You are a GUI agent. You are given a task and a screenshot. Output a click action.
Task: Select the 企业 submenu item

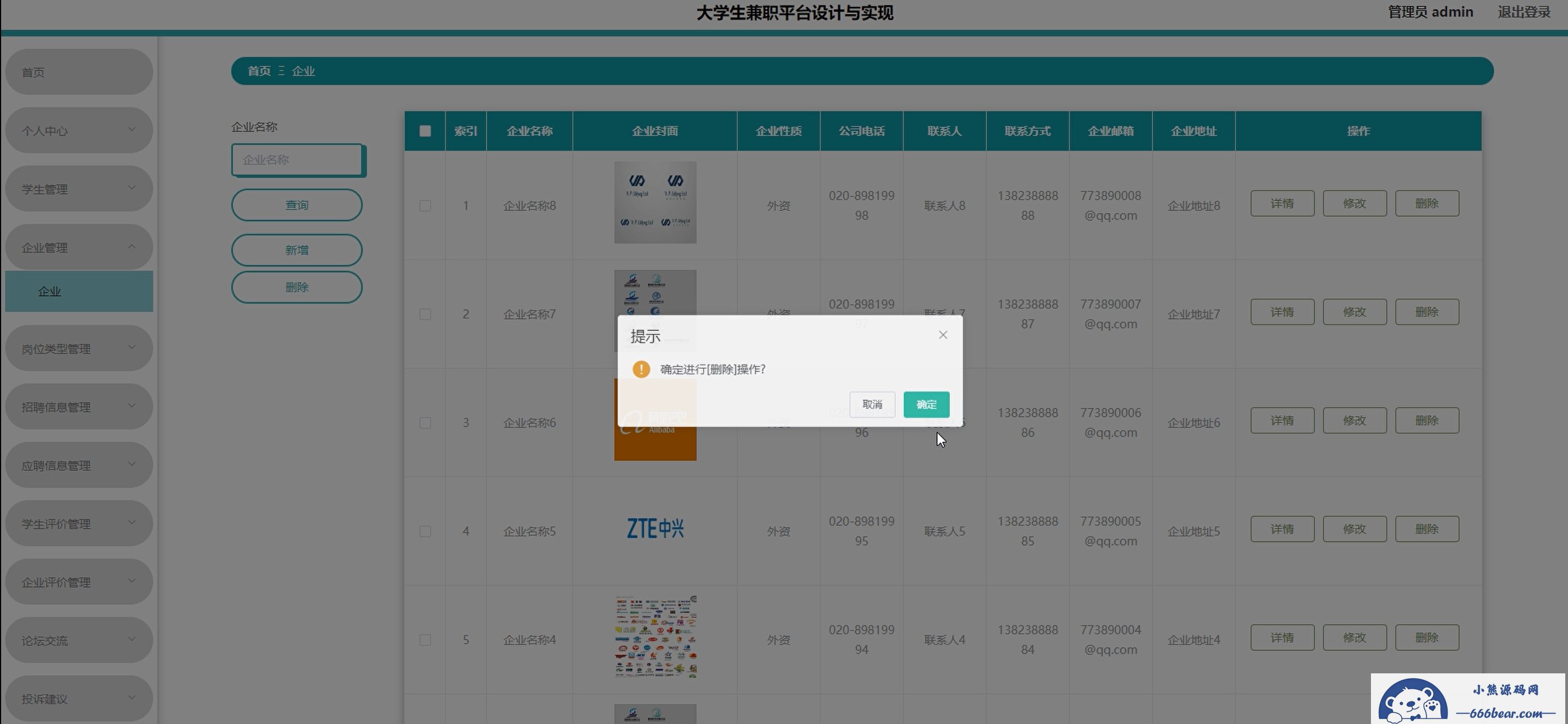(79, 292)
